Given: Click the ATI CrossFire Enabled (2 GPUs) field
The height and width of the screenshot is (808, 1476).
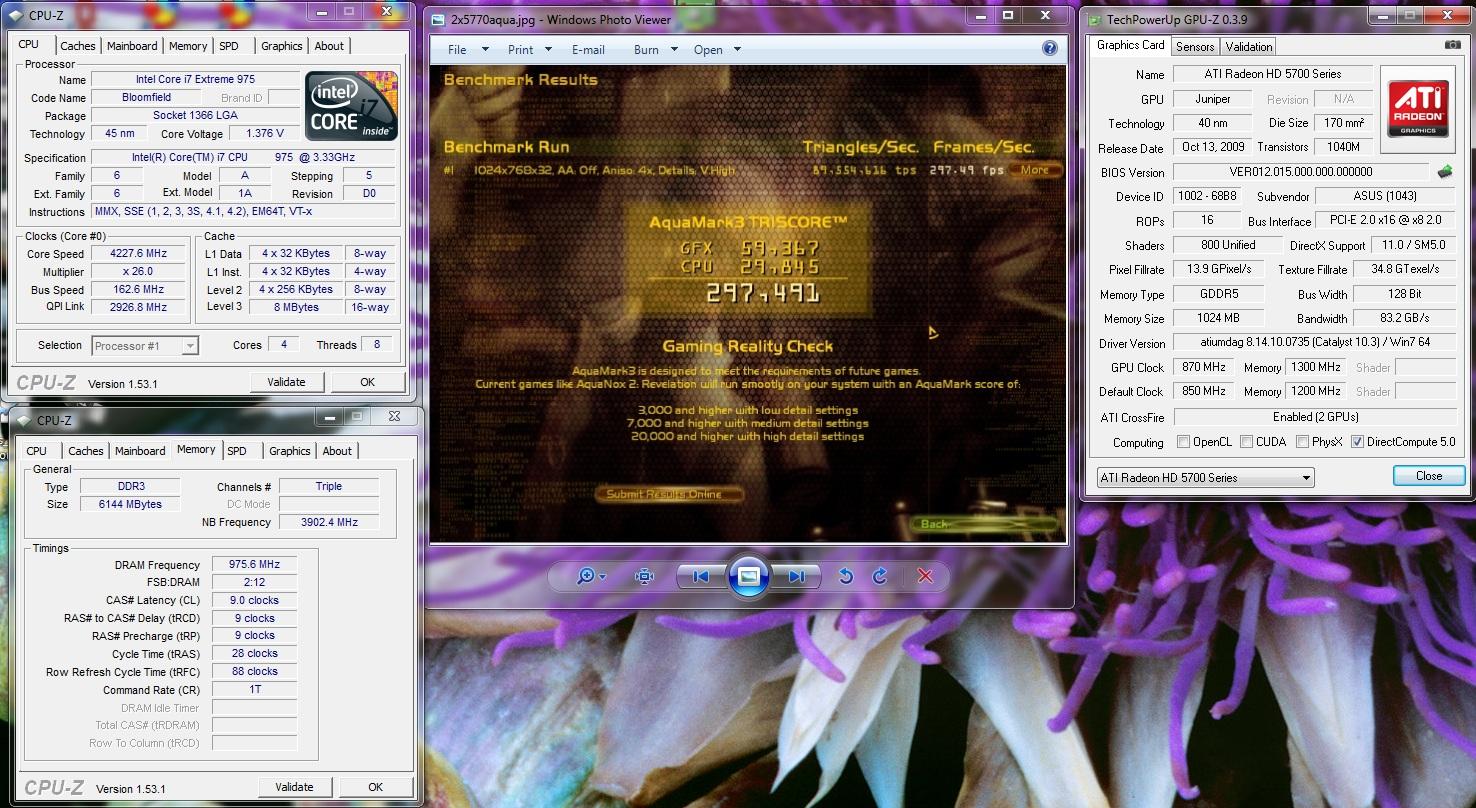Looking at the screenshot, I should click(x=1315, y=416).
